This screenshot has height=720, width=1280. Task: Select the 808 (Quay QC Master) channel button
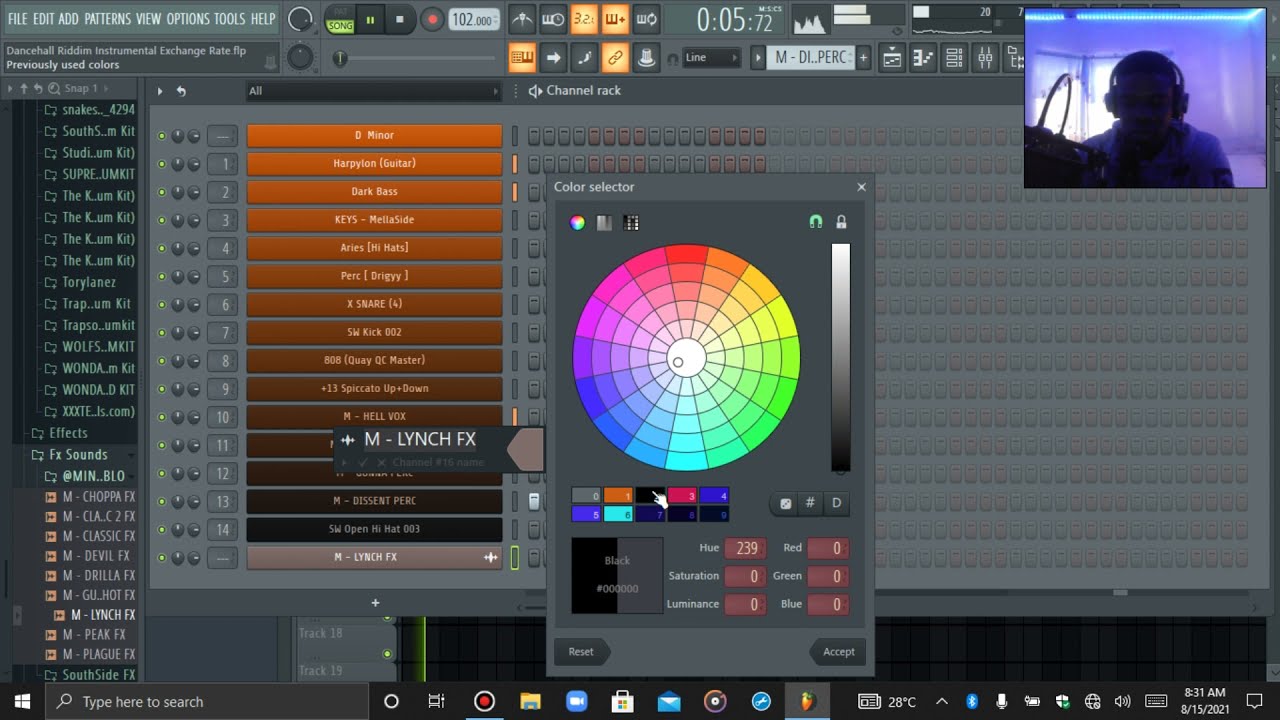374,360
